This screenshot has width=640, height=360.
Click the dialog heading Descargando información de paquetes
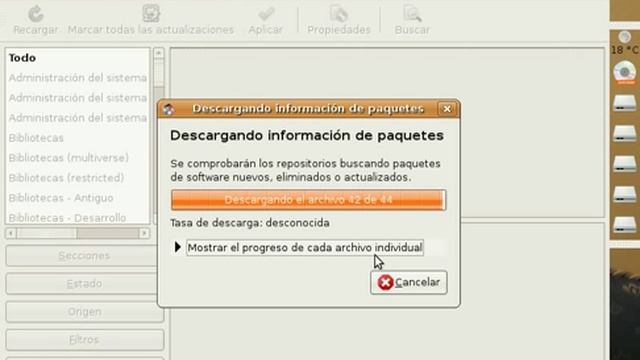[307, 136]
